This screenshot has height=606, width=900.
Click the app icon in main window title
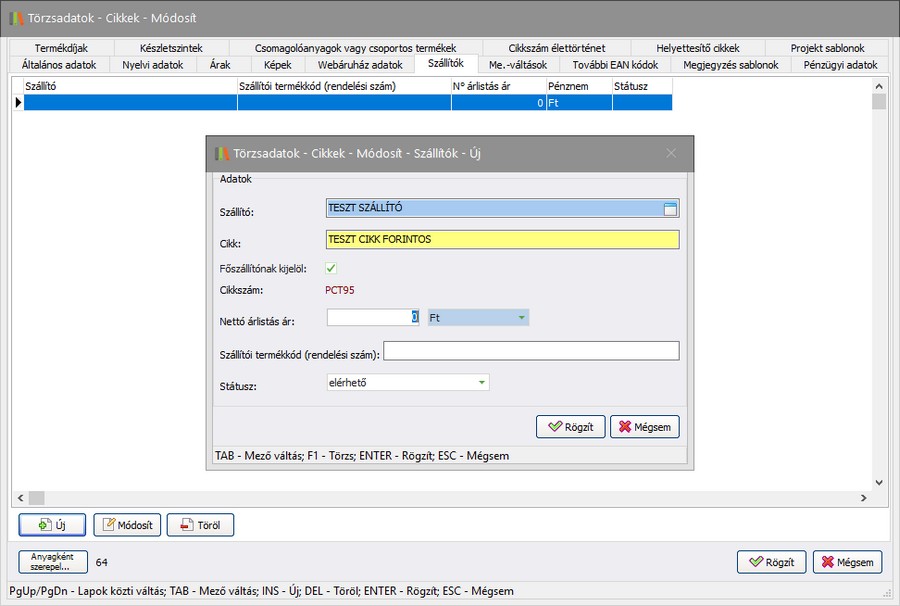pyautogui.click(x=17, y=19)
